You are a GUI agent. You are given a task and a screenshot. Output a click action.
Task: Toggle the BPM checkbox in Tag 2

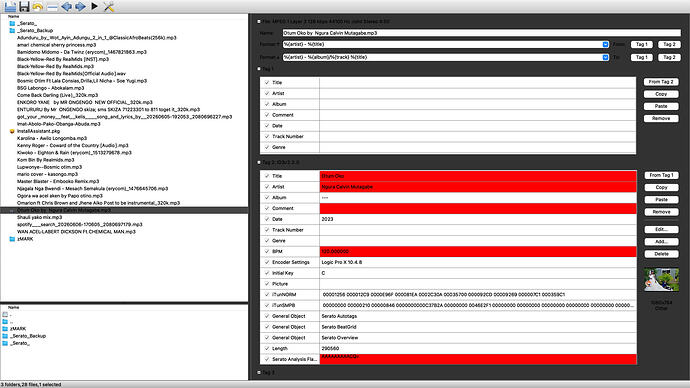coord(267,251)
